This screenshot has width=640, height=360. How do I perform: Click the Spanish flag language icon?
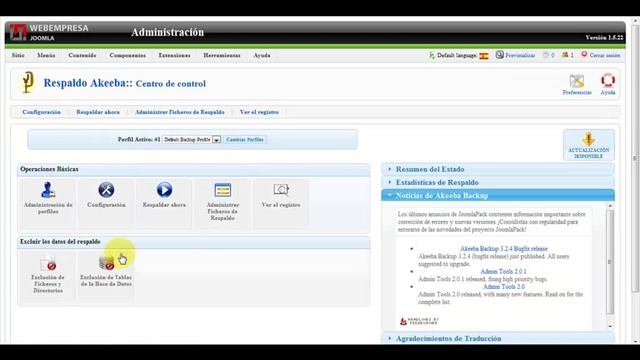(x=484, y=56)
